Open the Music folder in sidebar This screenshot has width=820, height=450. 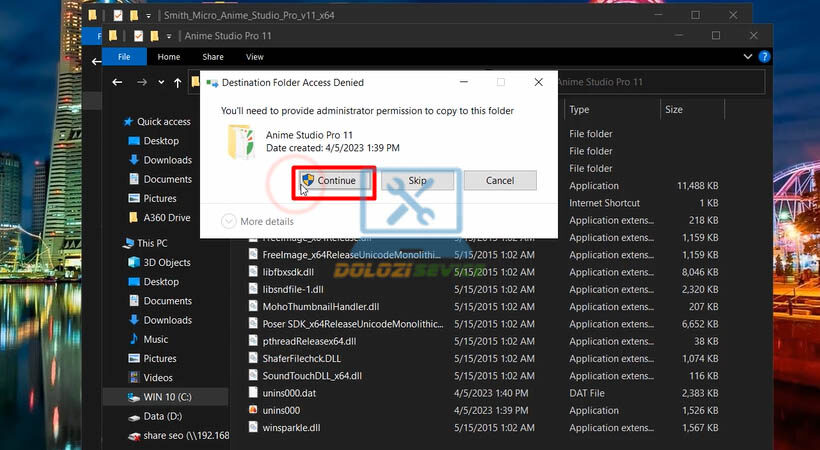[x=155, y=340]
